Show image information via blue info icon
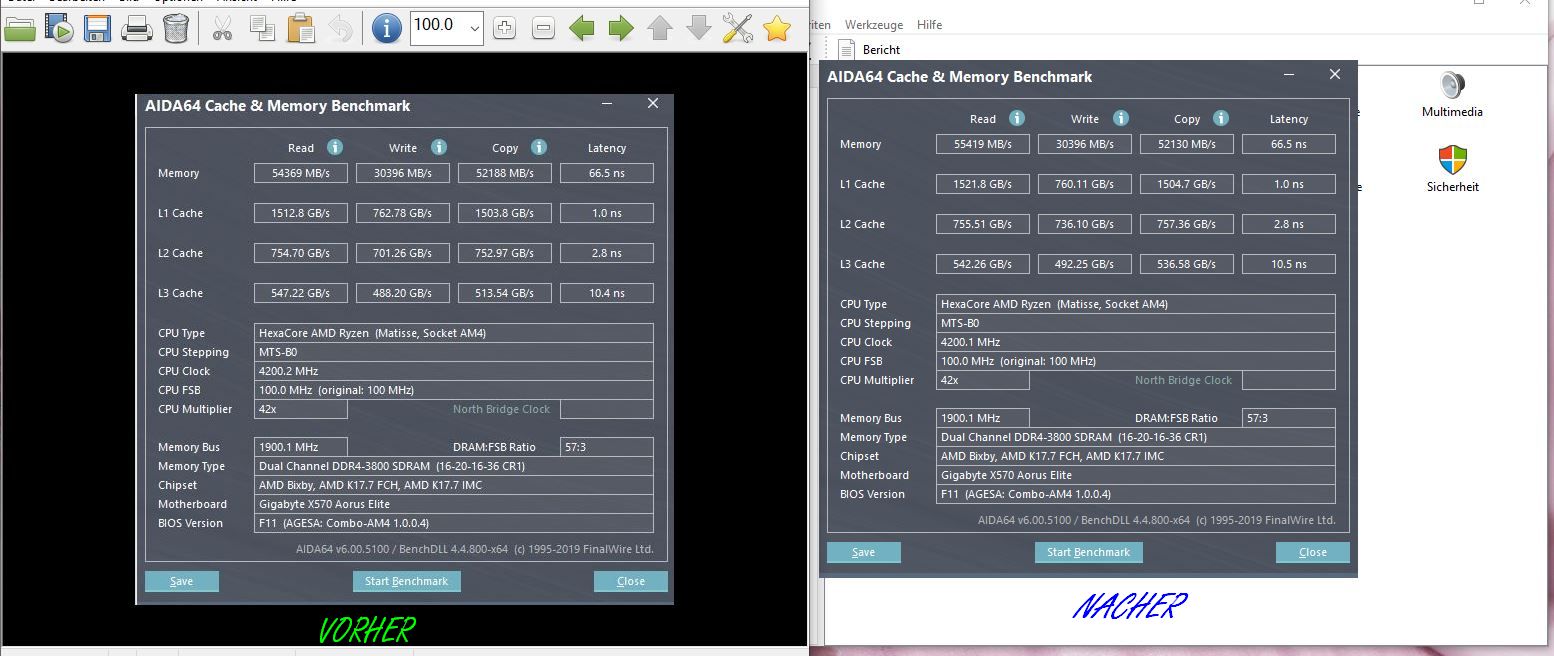 click(x=387, y=28)
